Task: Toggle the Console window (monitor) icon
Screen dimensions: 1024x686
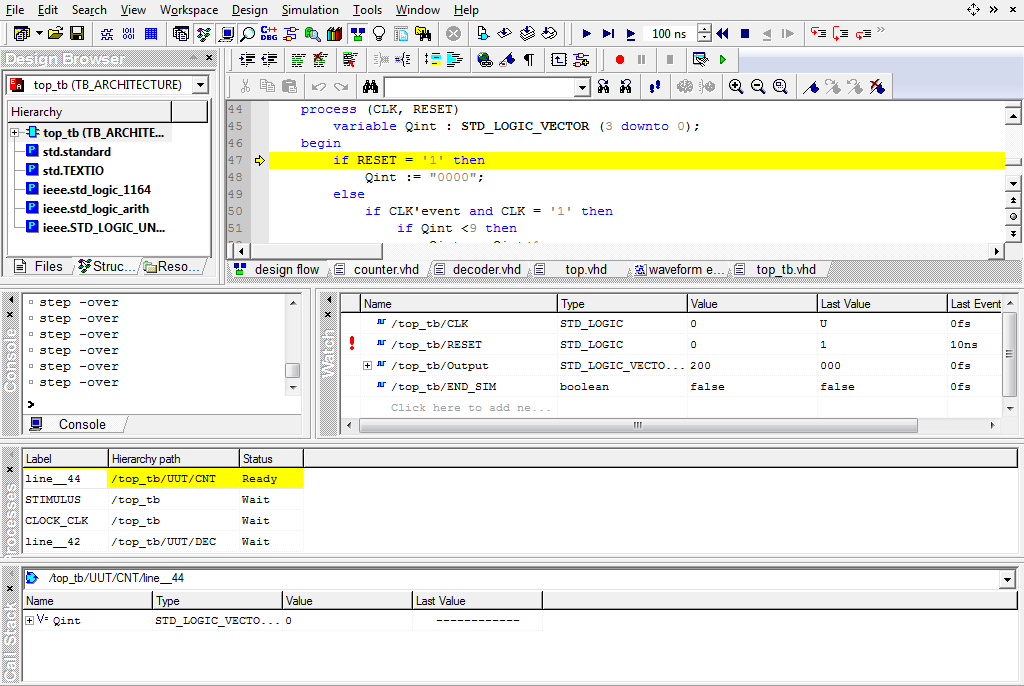Action: pyautogui.click(x=227, y=33)
